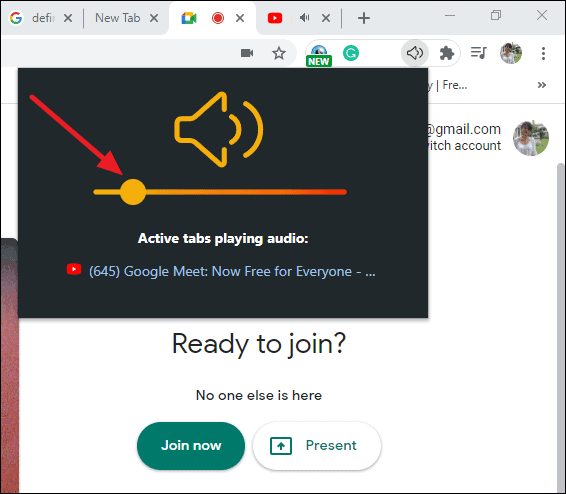Close the YouTube tab
The height and width of the screenshot is (494, 566).
point(326,18)
